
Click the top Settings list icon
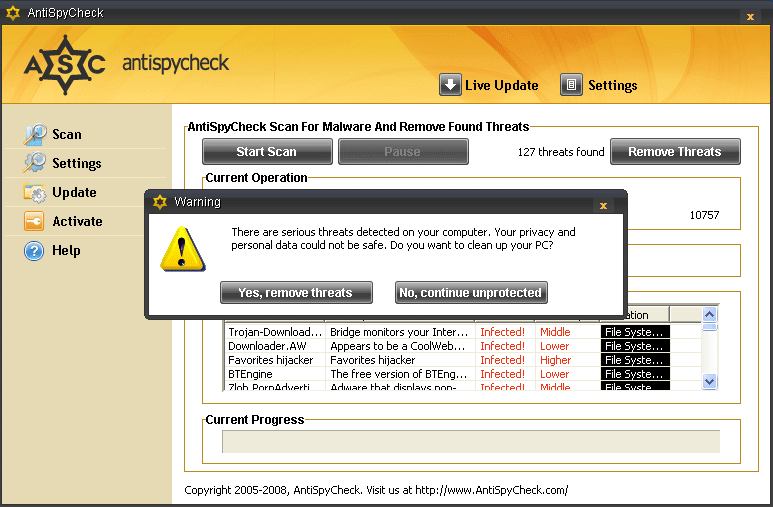point(571,85)
